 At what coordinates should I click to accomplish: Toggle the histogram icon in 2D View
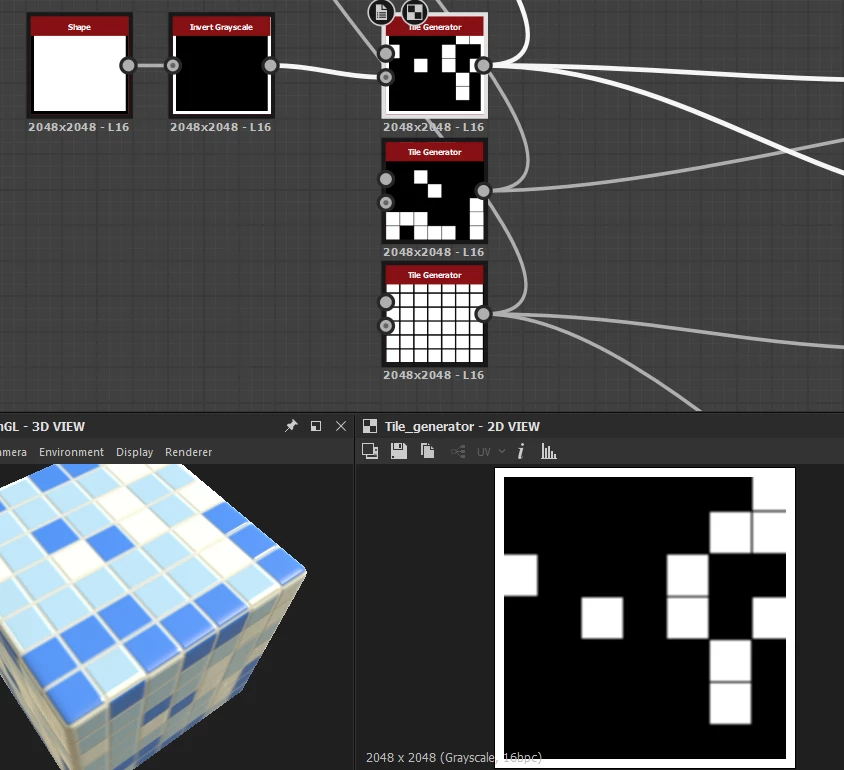[548, 451]
